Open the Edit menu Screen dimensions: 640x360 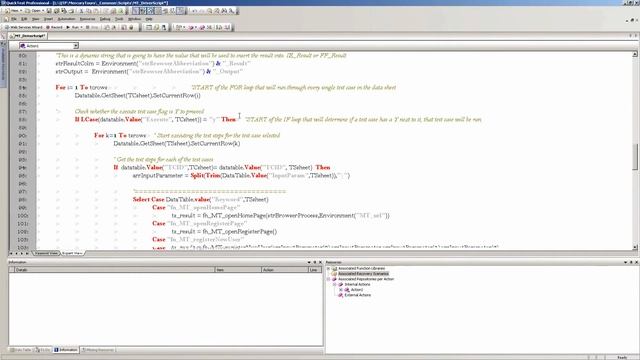pyautogui.click(x=24, y=19)
